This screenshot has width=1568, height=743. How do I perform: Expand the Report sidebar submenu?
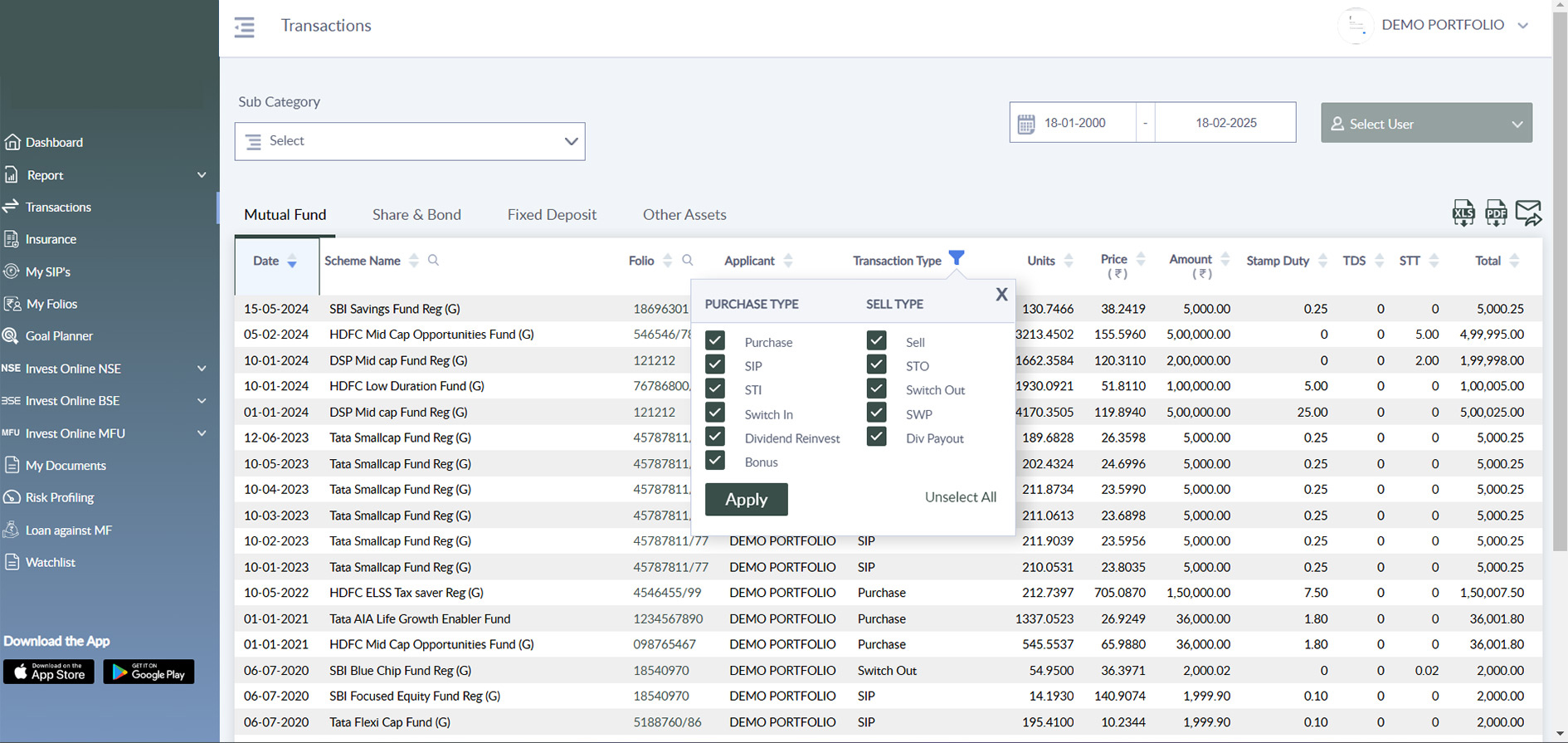click(202, 175)
